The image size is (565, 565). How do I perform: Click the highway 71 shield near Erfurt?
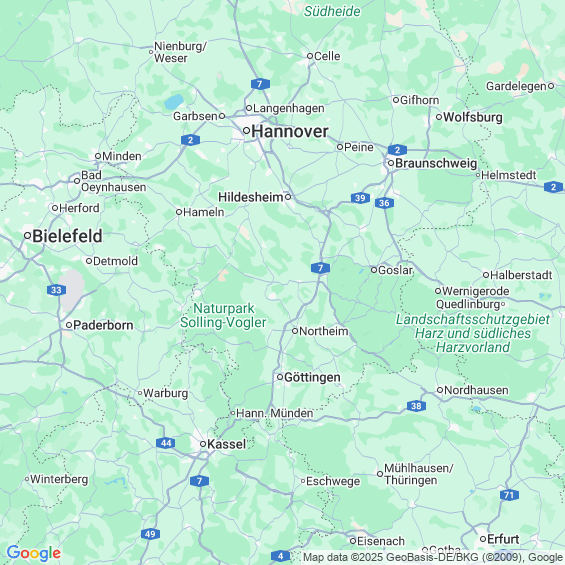click(509, 495)
